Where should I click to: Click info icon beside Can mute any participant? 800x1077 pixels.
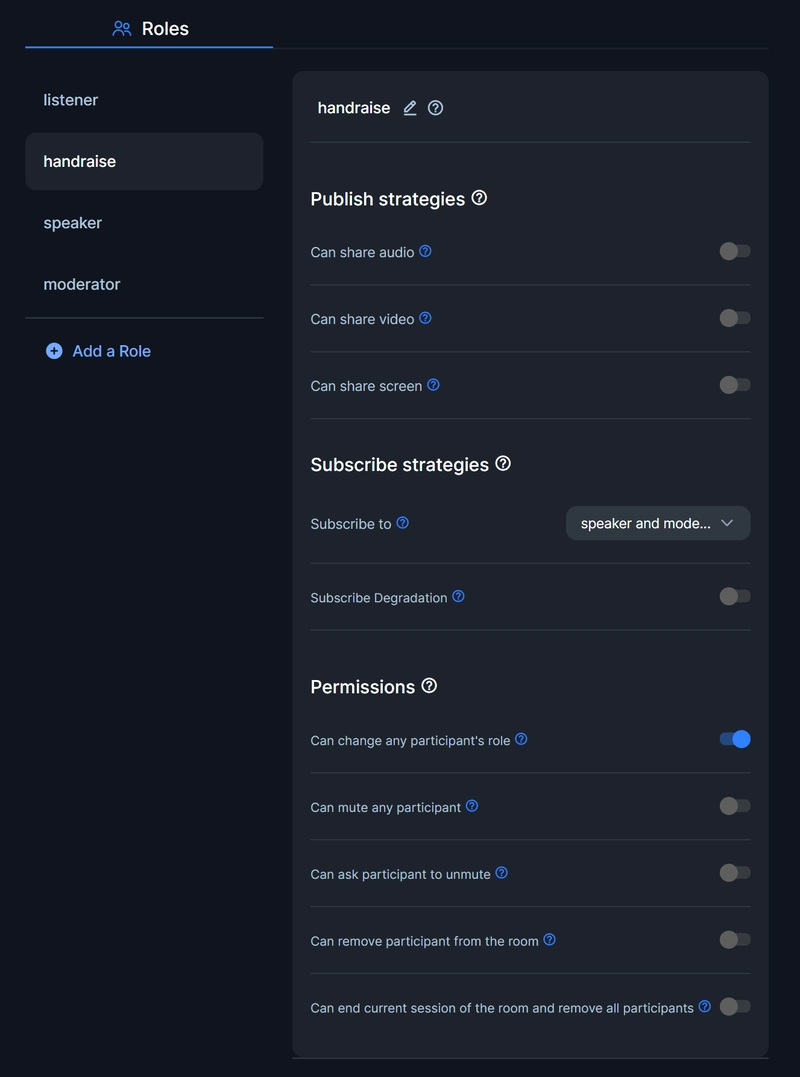[472, 806]
